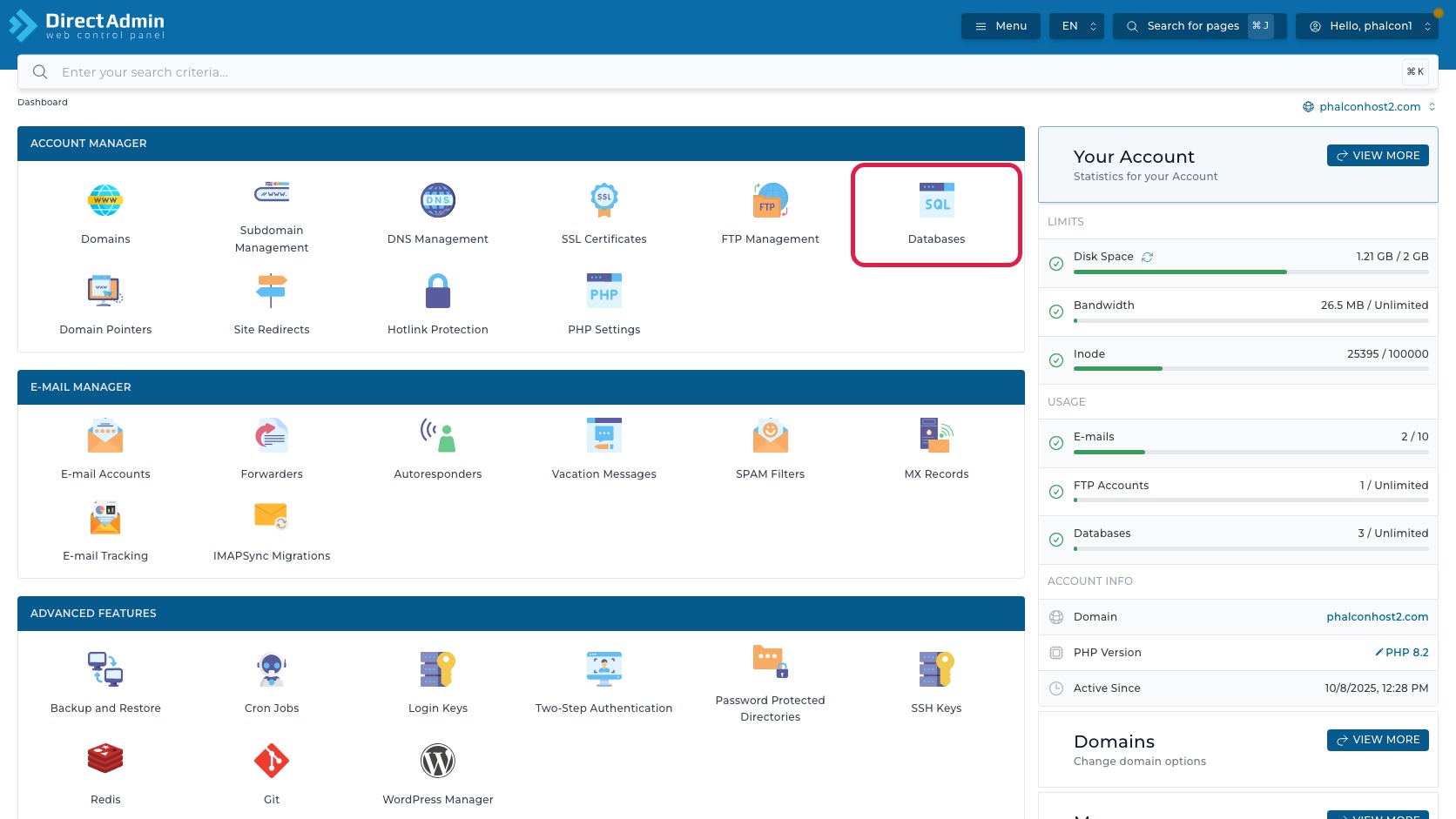Viewport: 1456px width, 819px height.
Task: Refresh Disk Space usage icon
Action: pyautogui.click(x=1148, y=257)
